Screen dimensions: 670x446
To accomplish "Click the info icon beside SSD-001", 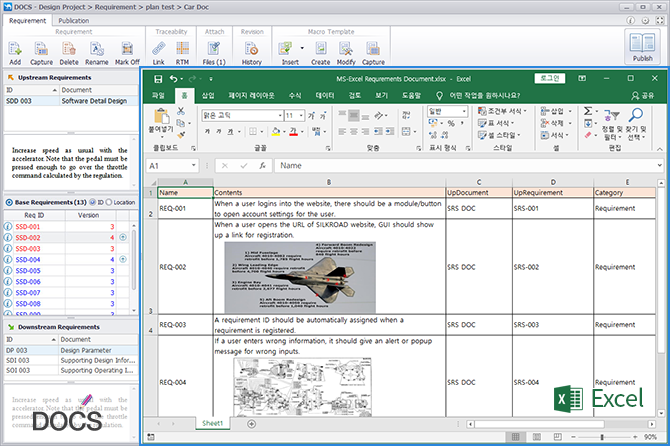I will (8, 226).
